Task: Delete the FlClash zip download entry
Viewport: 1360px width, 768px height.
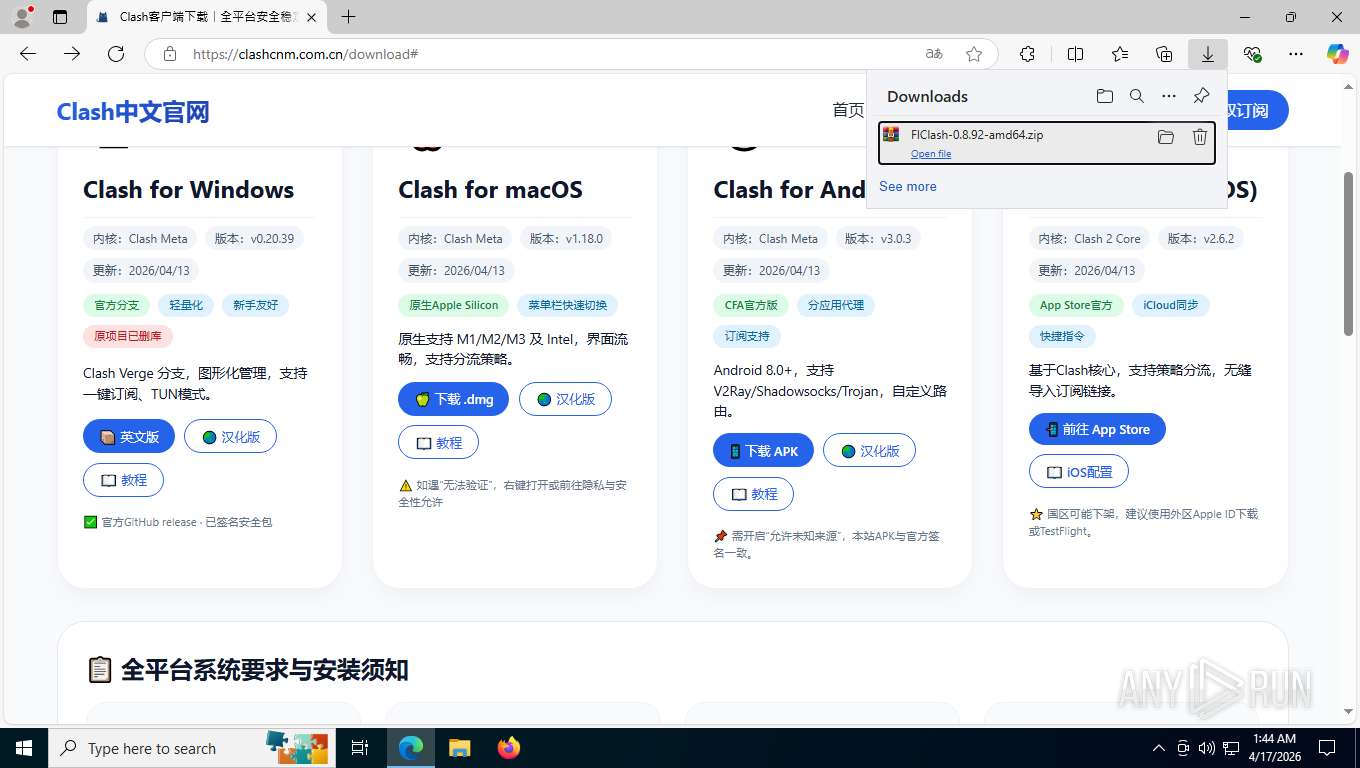Action: pos(1199,137)
